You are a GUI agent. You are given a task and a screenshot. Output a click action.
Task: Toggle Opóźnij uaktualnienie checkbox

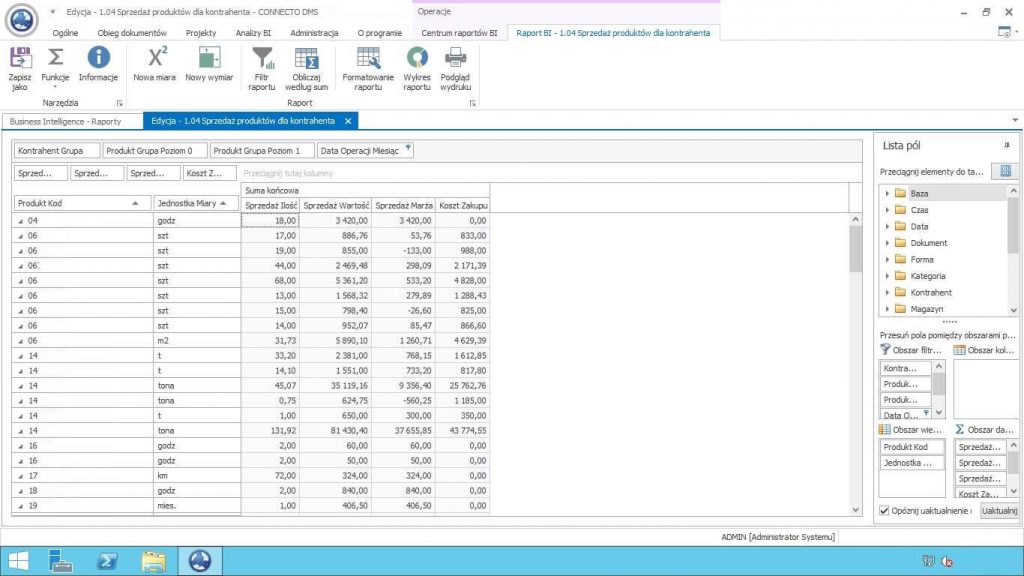coord(884,511)
